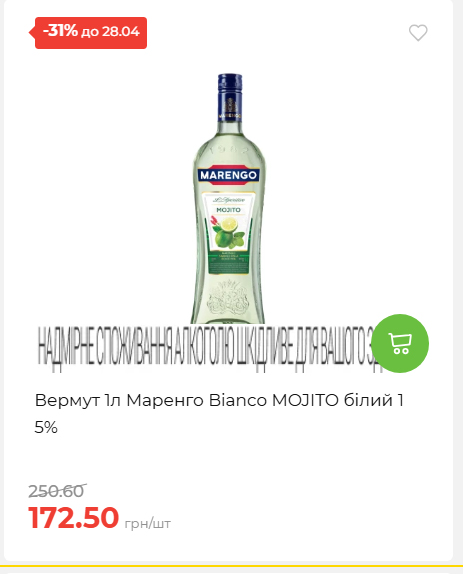Image resolution: width=463 pixels, height=574 pixels.
Task: Click the embossed 1982 on bottle neck
Action: coord(229,150)
